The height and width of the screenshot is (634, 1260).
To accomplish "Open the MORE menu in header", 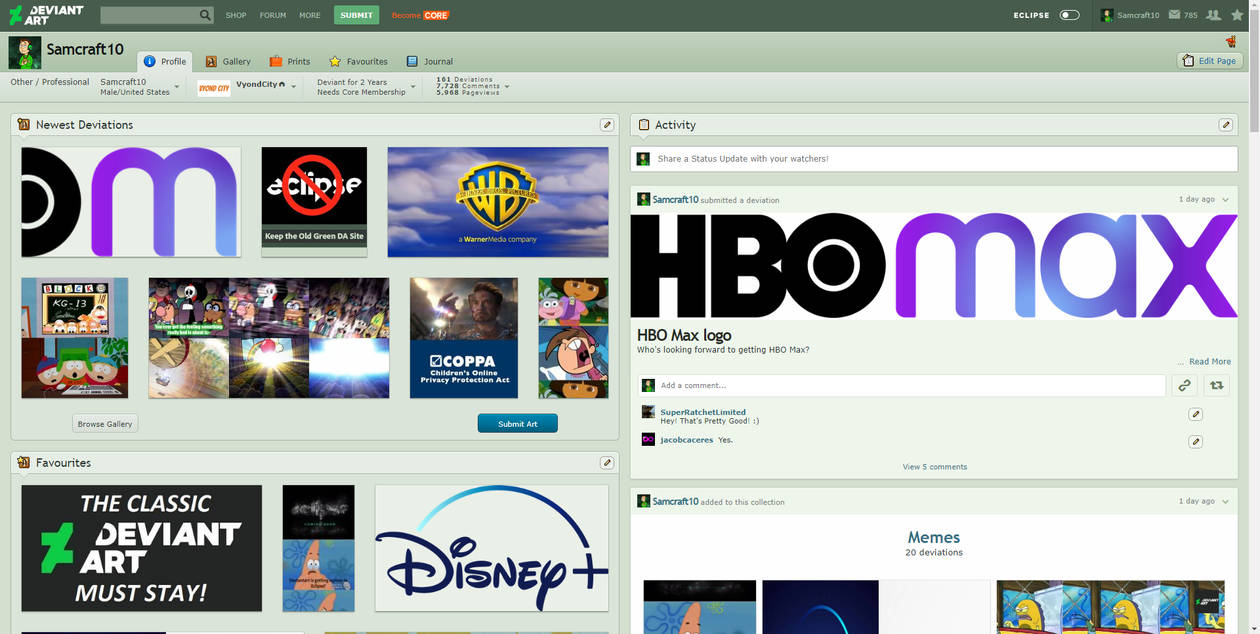I will (310, 15).
